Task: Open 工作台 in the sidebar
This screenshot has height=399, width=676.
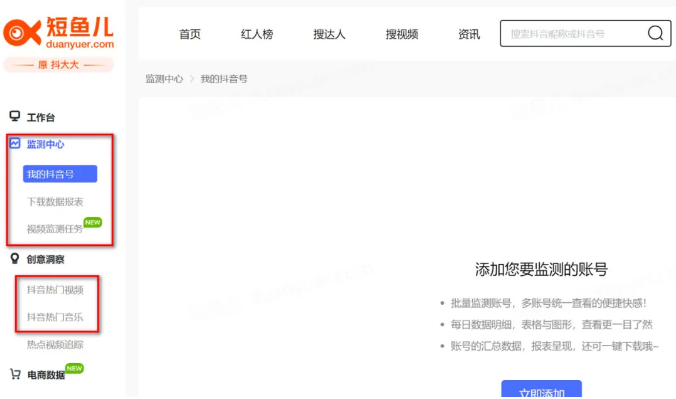Action: coord(41,117)
